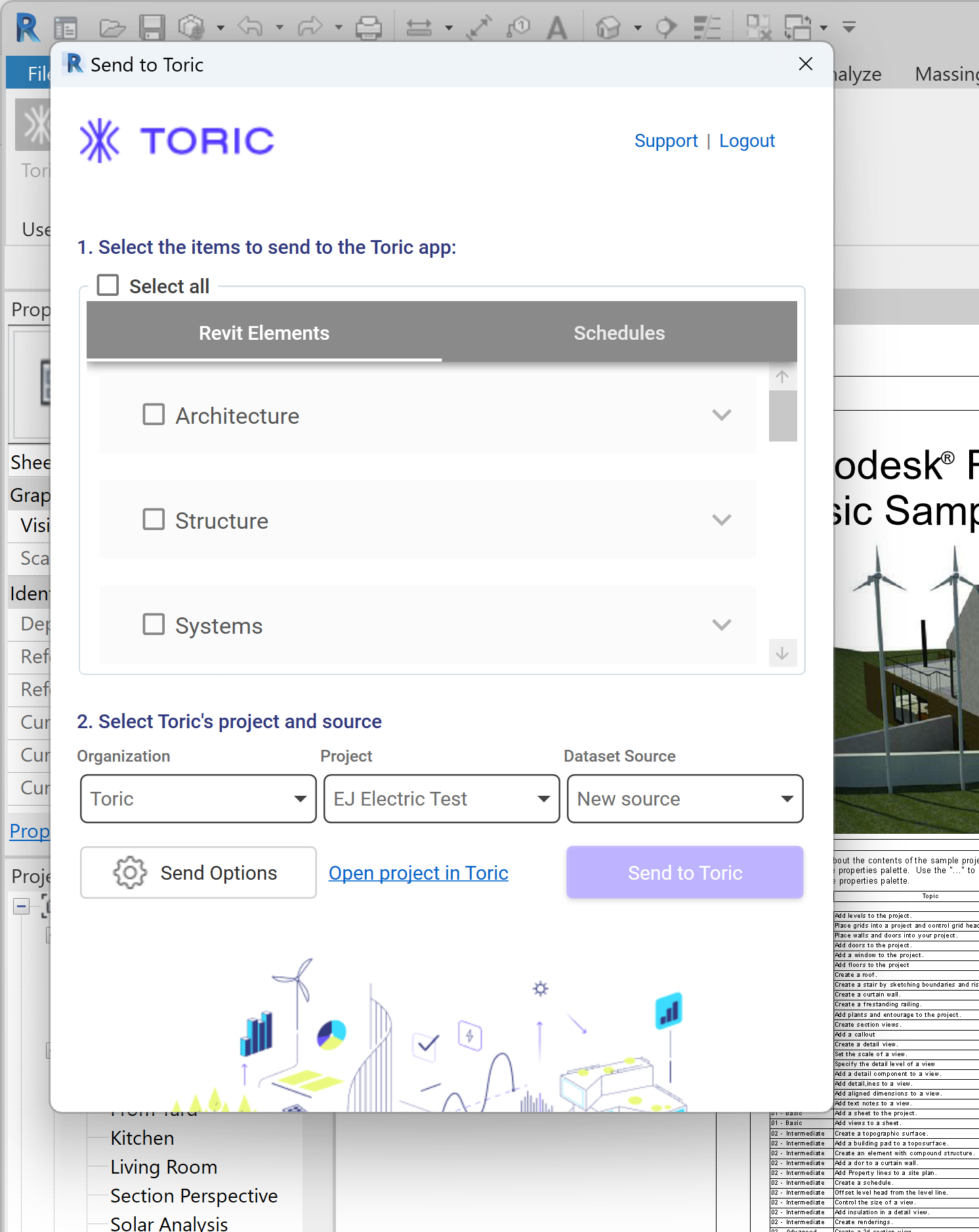
Task: Open the Default 3D View icon
Action: (x=608, y=28)
